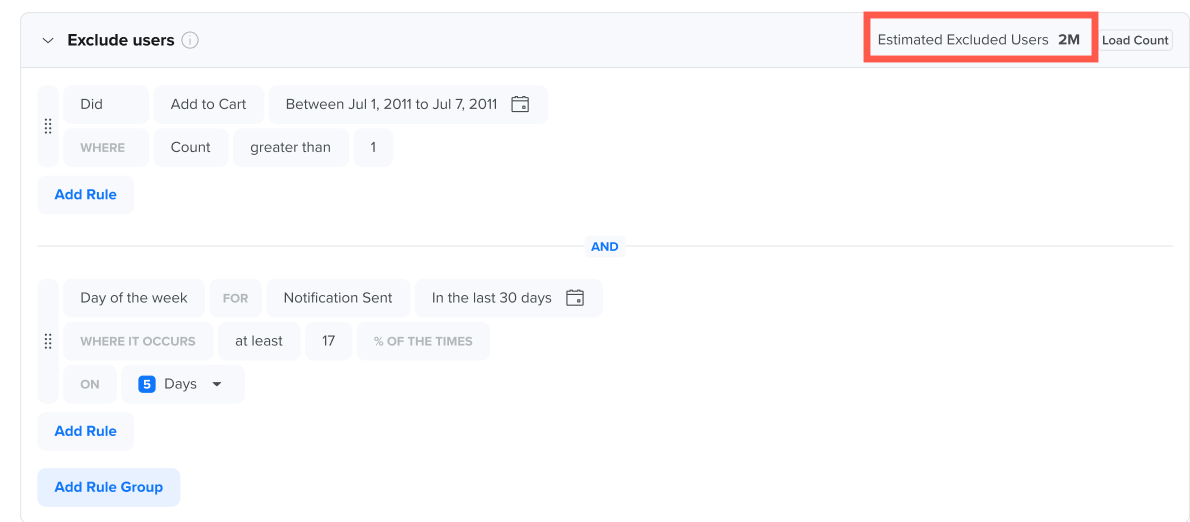Screen dimensions: 1190x522
Task: Click the first Add Rule button
Action: coord(86,195)
